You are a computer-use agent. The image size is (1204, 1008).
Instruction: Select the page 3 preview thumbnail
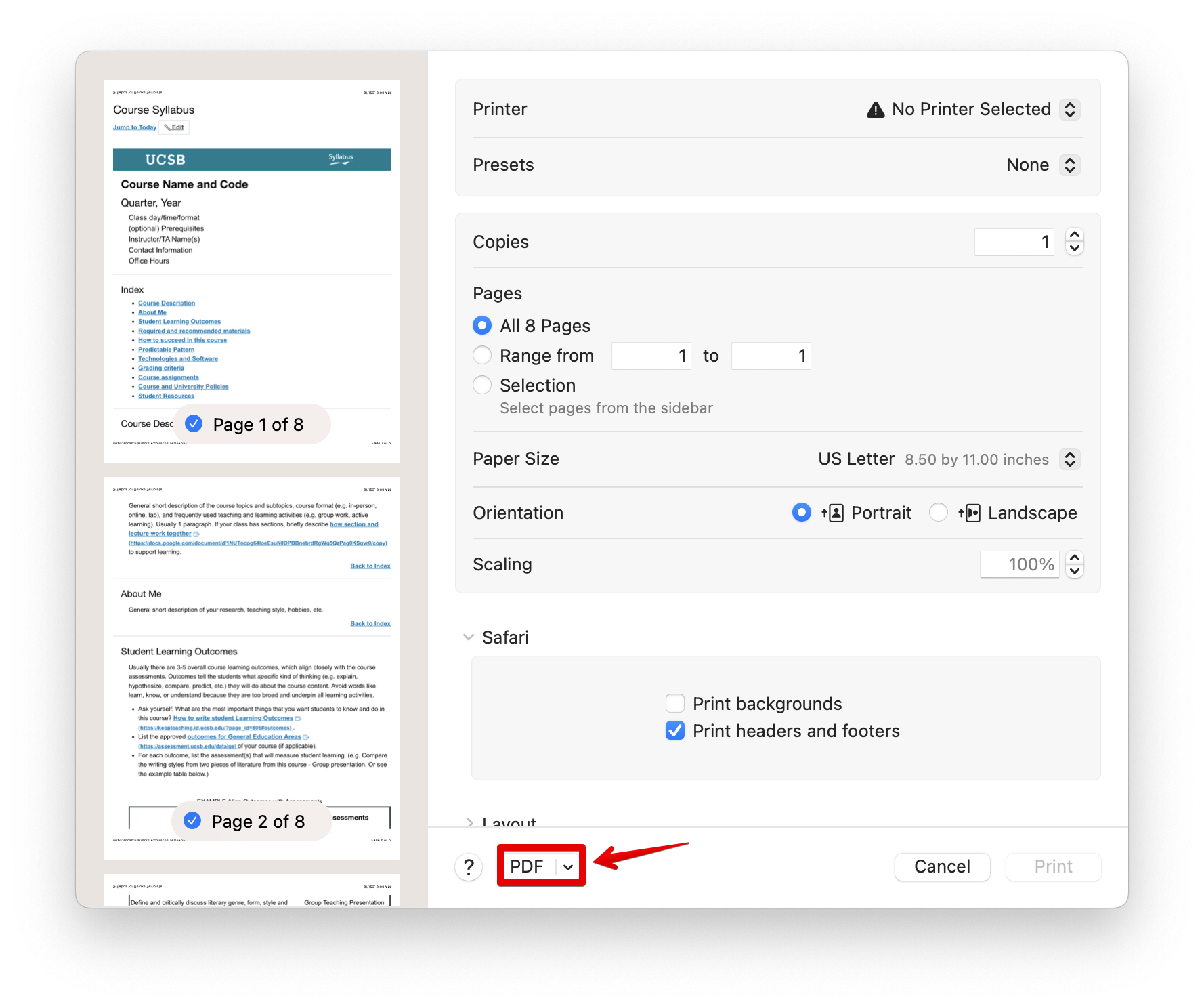pos(252,890)
